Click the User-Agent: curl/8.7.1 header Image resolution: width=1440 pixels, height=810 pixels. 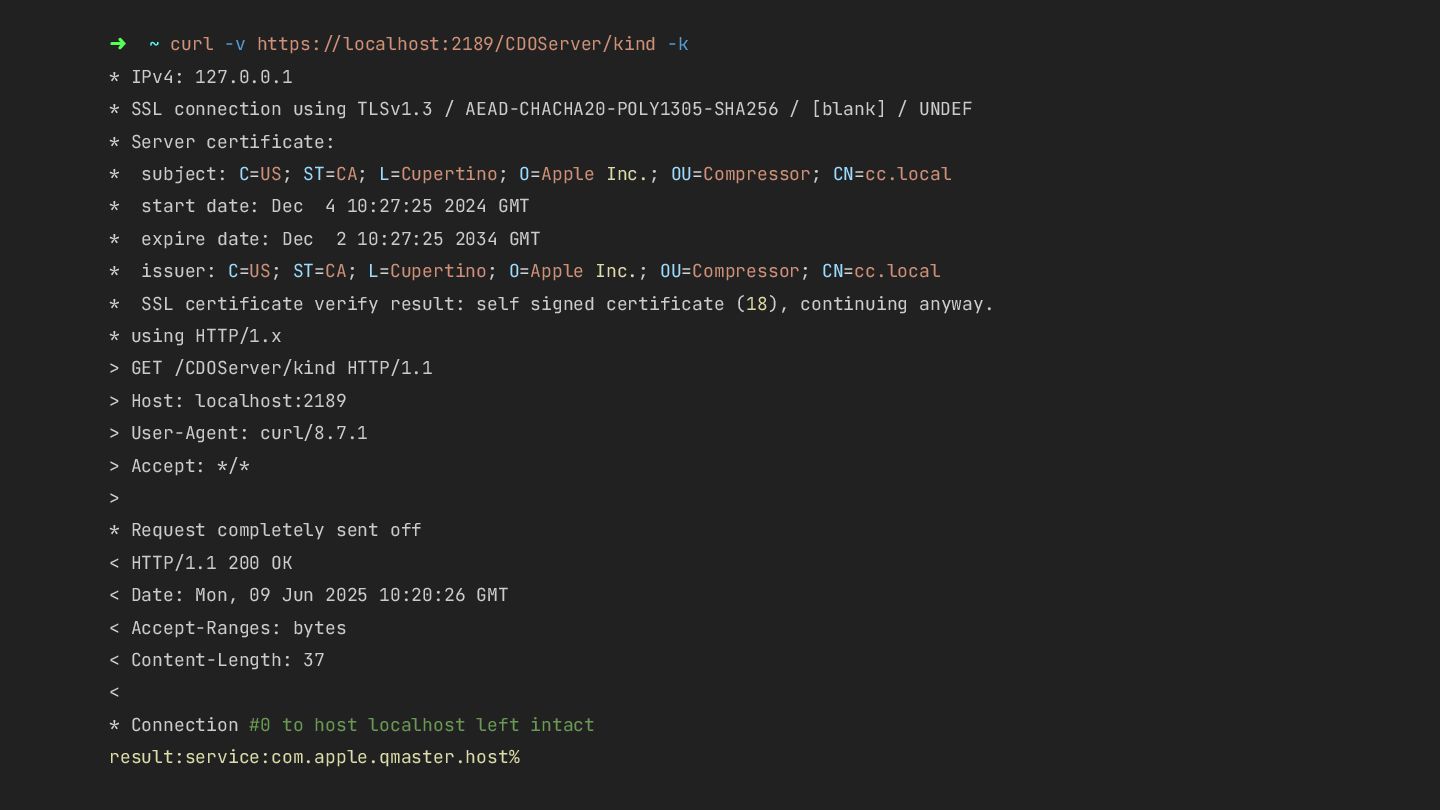249,433
